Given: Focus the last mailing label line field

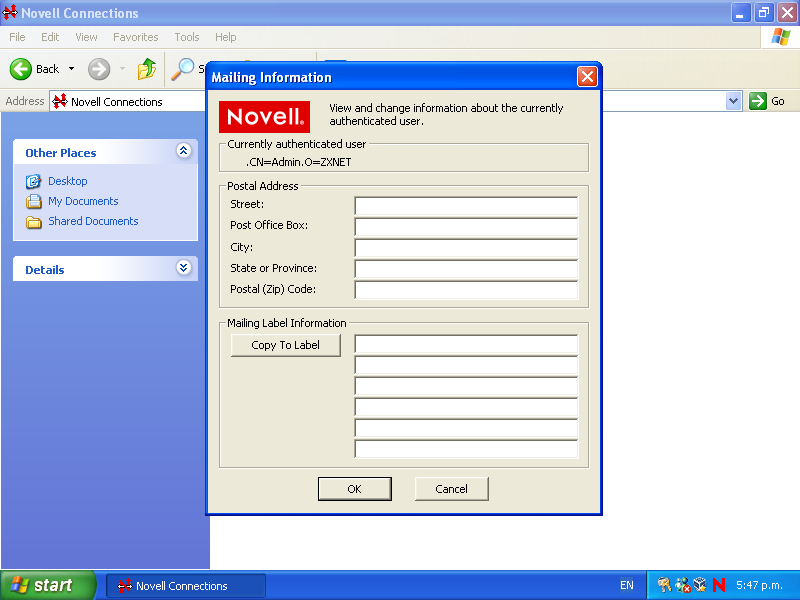Looking at the screenshot, I should point(466,449).
